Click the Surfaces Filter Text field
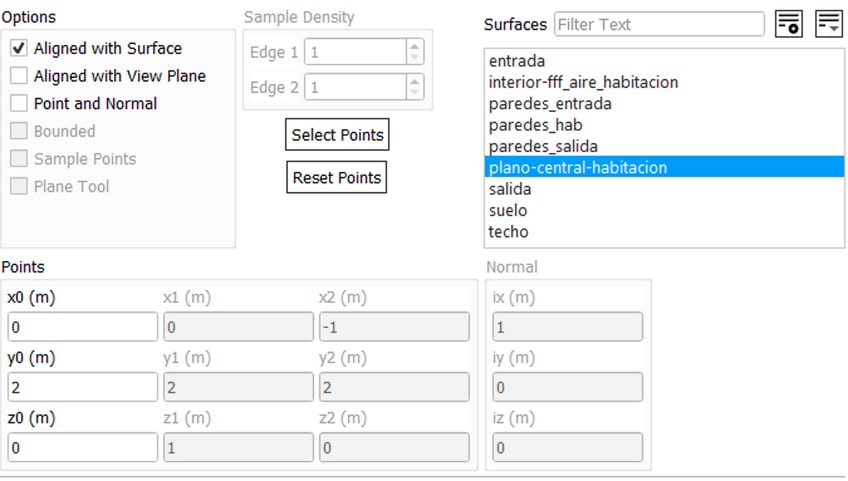 (659, 24)
